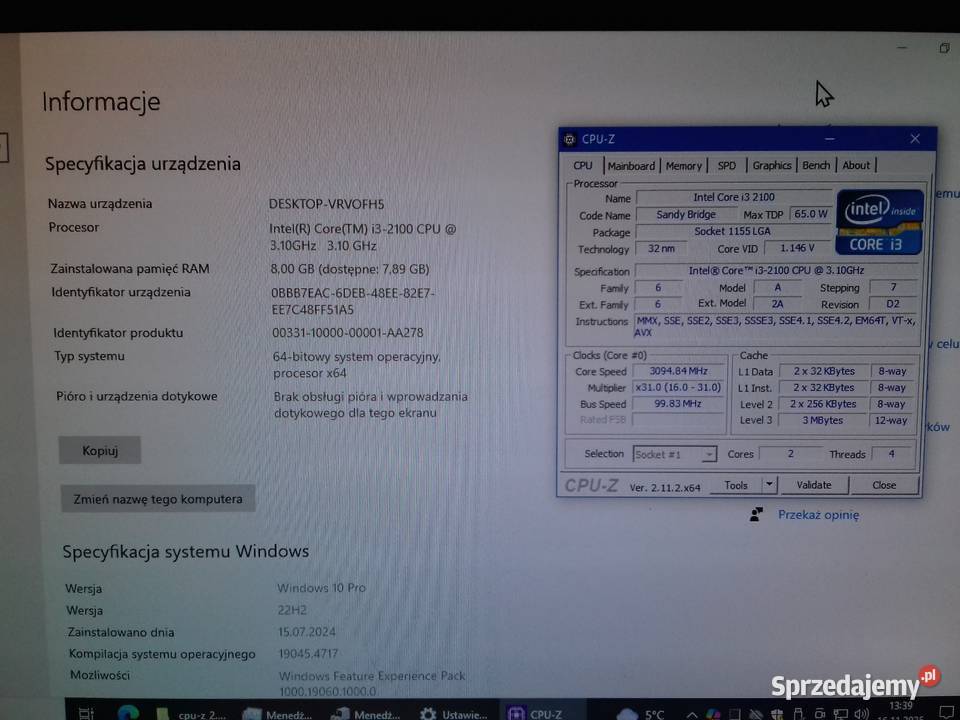Open Microsoft Edge from the taskbar
The image size is (960, 720).
(129, 712)
